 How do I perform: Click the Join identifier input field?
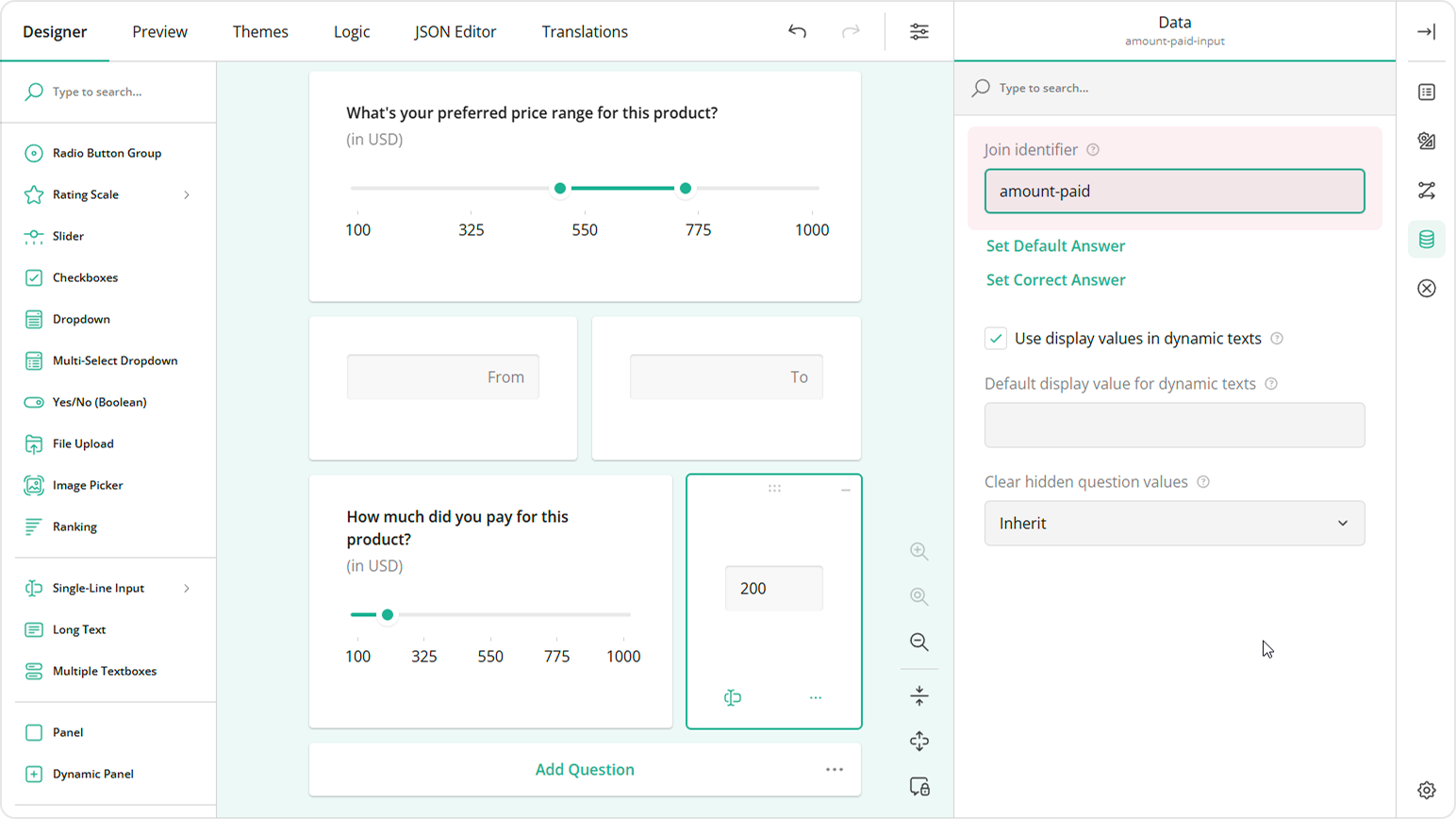point(1174,191)
